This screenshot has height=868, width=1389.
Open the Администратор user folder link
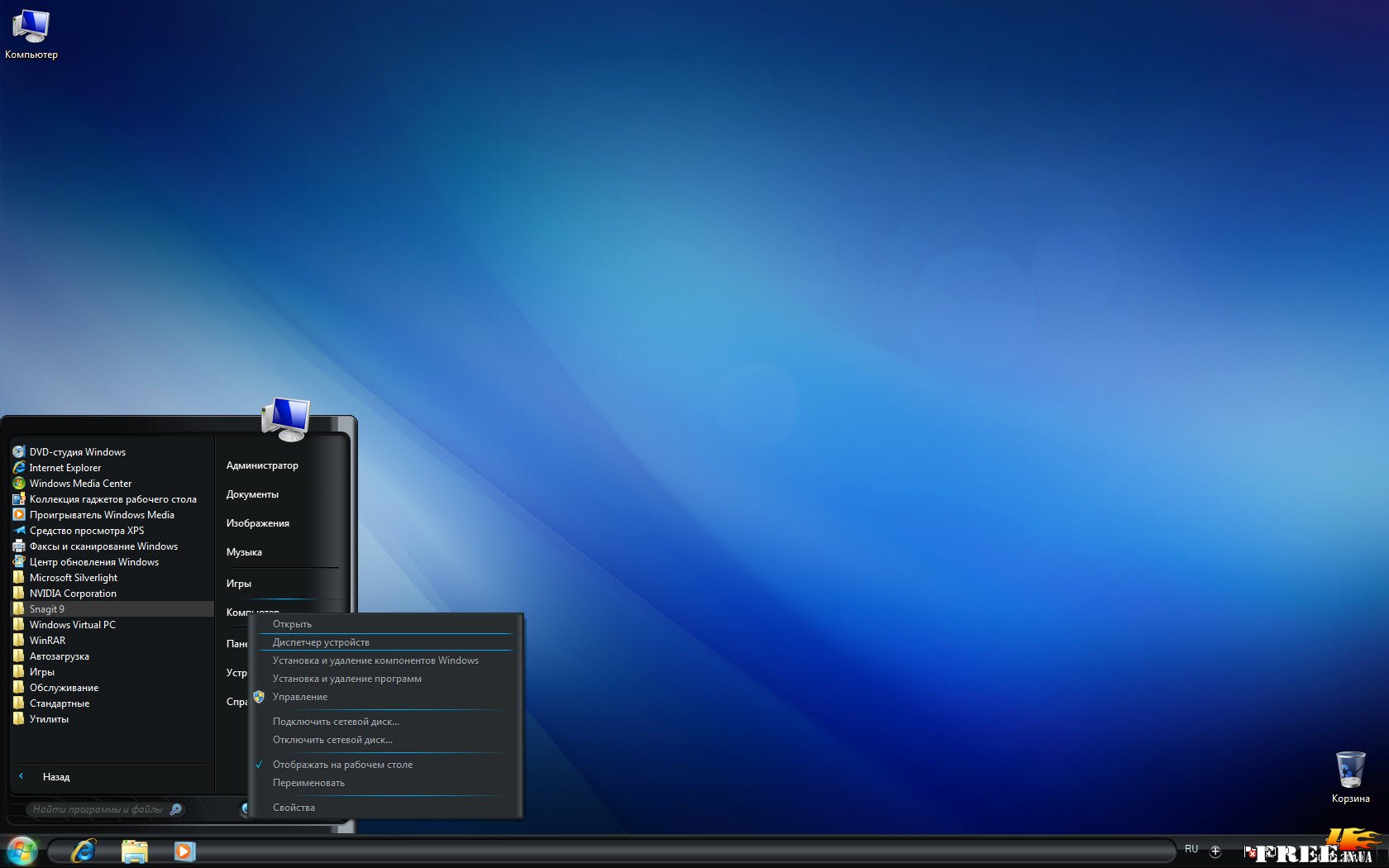(262, 465)
